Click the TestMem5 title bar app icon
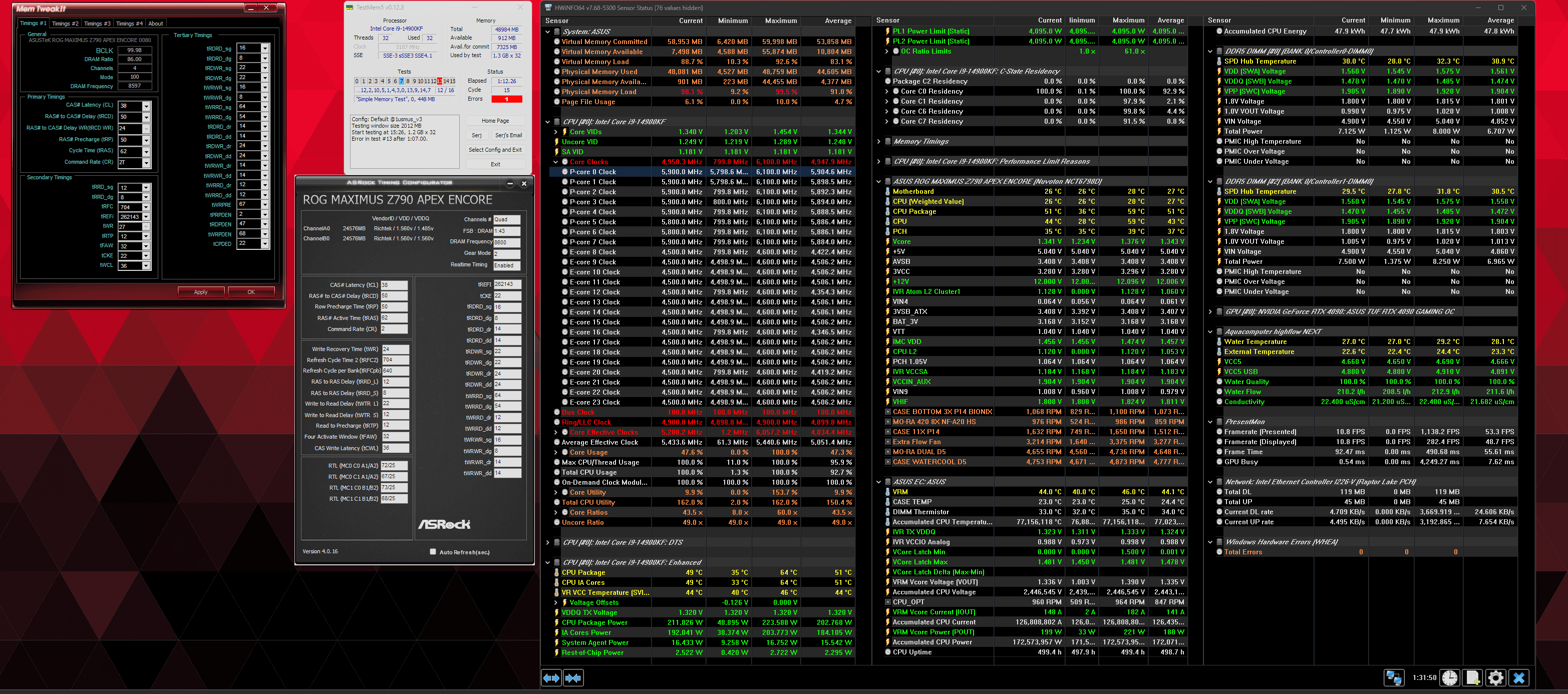Screen dimensions: 1568x694 point(350,8)
